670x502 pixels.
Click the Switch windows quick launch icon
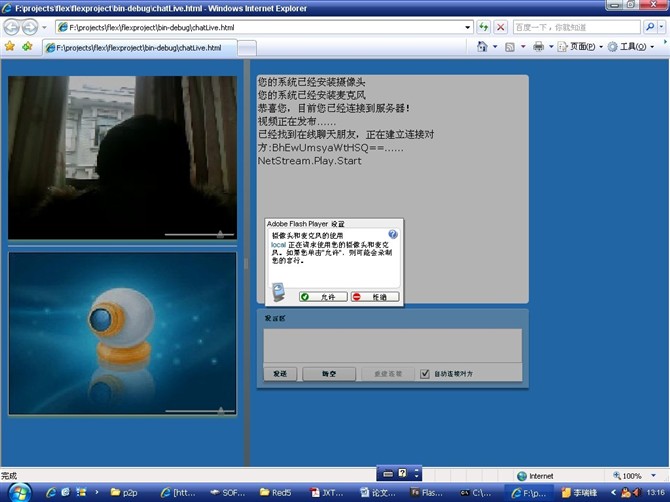tap(81, 493)
